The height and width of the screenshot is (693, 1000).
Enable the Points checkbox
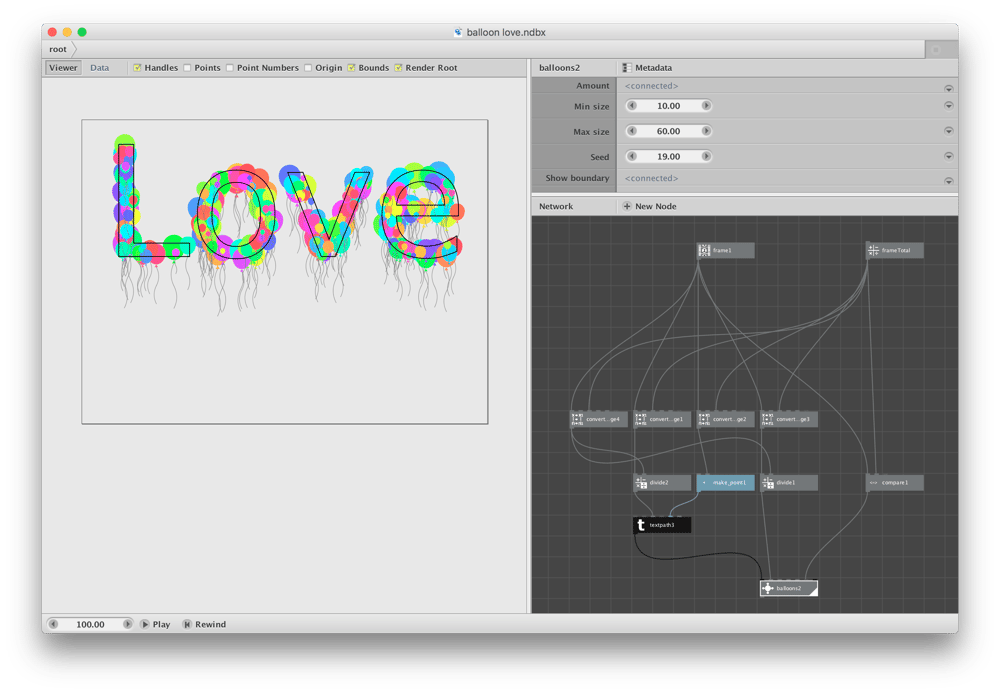click(x=187, y=68)
